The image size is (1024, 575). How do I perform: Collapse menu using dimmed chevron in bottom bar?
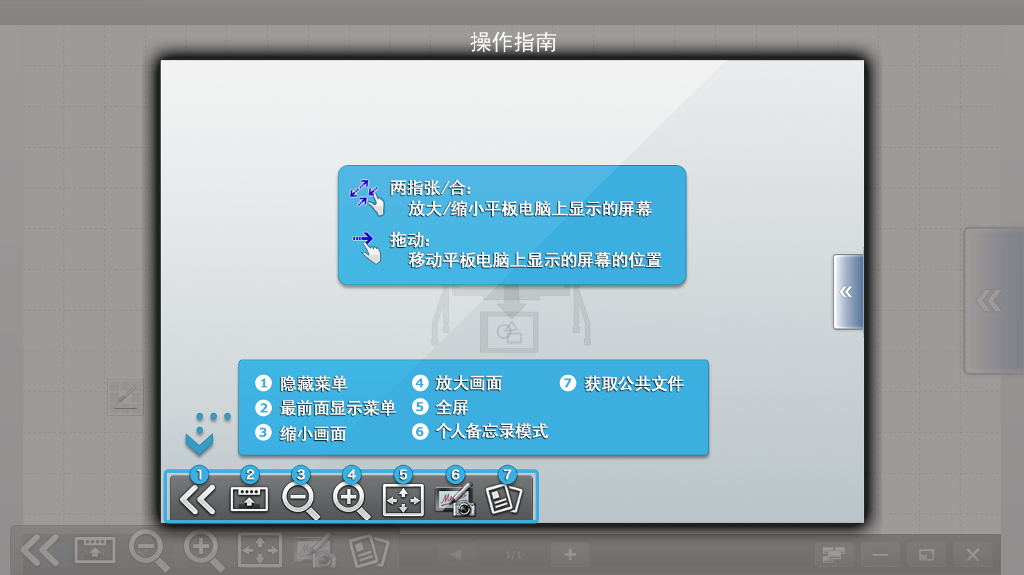(x=41, y=551)
